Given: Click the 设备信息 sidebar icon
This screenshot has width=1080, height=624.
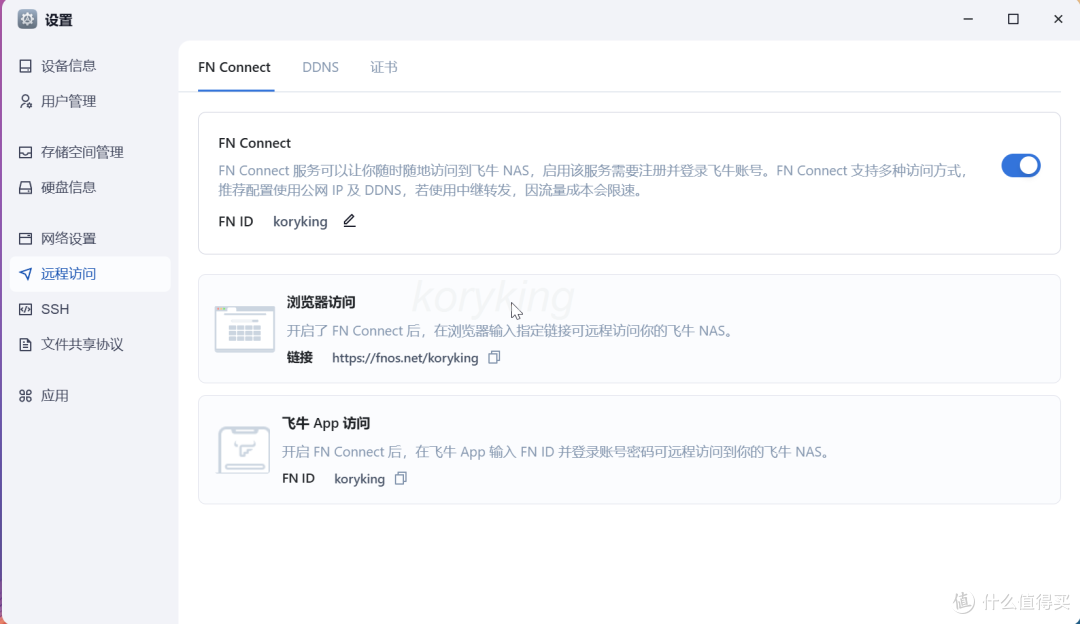Looking at the screenshot, I should [25, 66].
